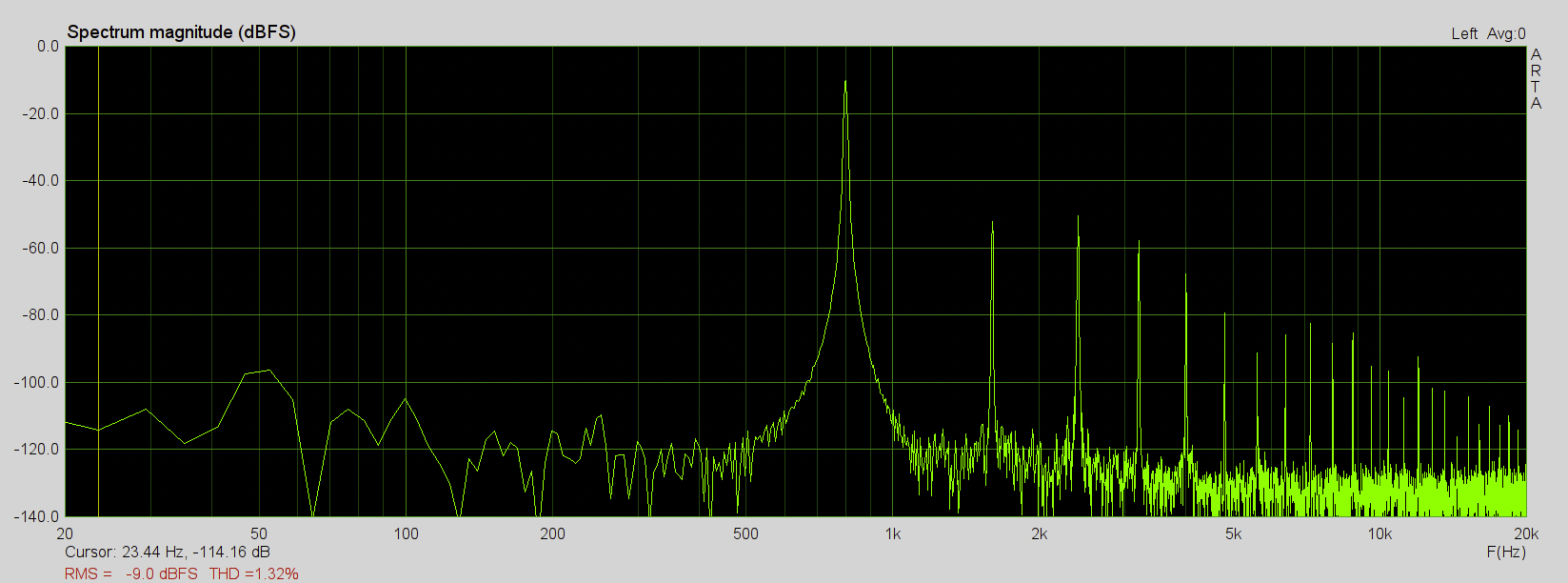The height and width of the screenshot is (583, 1568).
Task: Click the tip of the tallest fundamental peak
Action: coord(845,81)
